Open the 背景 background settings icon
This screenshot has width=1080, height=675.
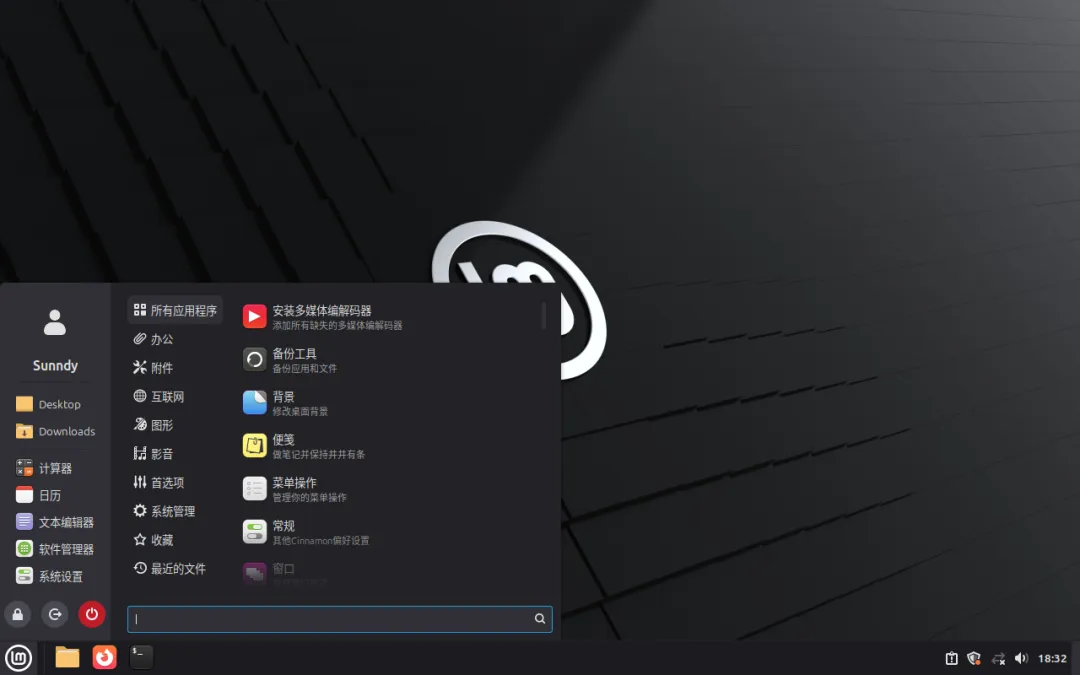[254, 402]
